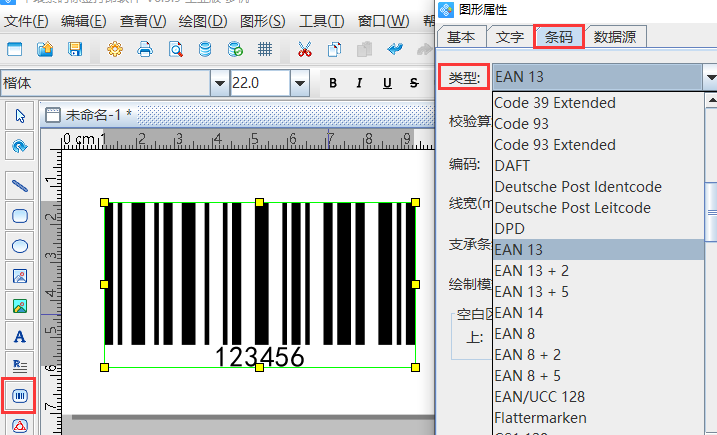
Task: Toggle Strikethrough formatting button
Action: (x=414, y=83)
